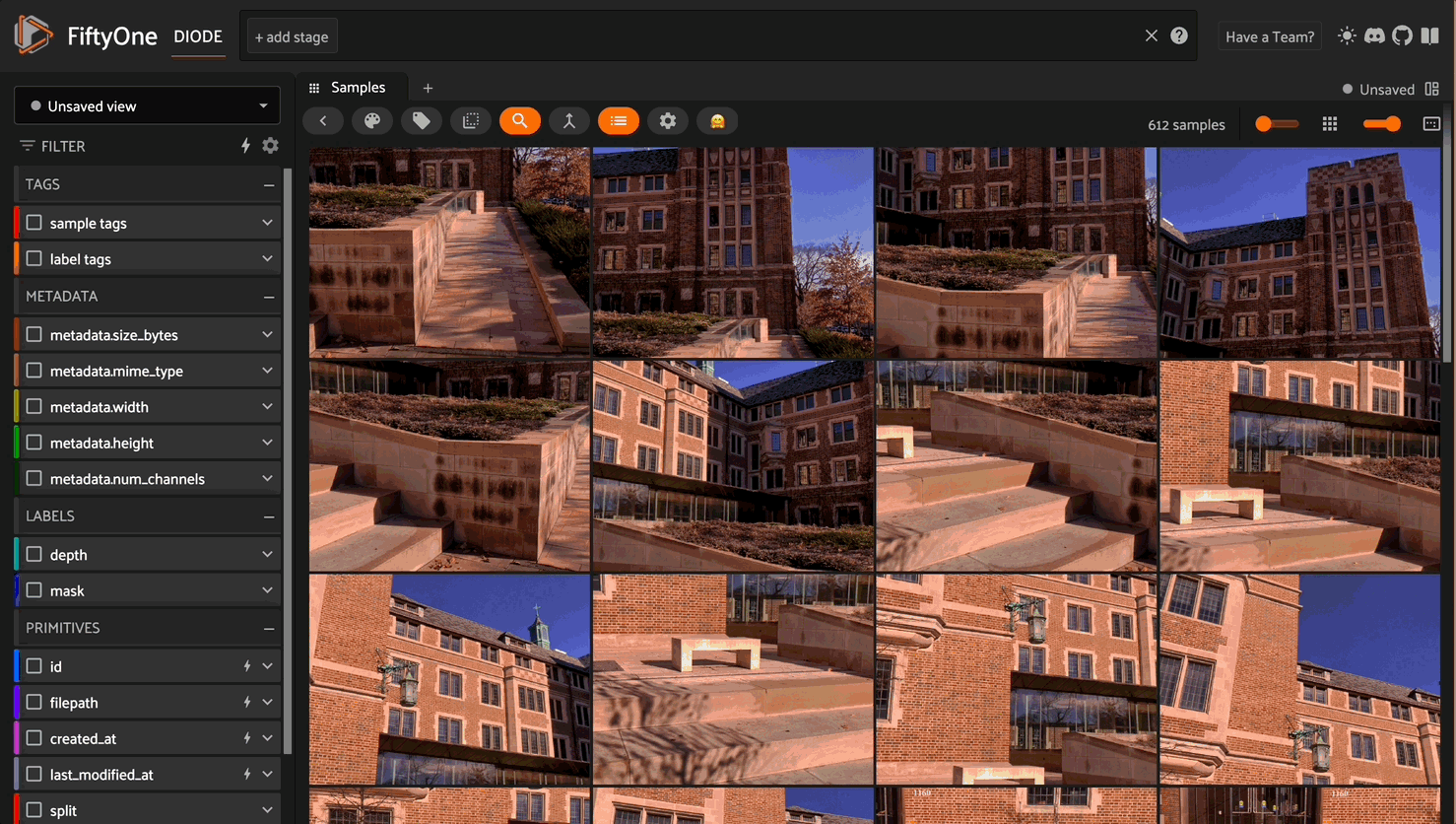1456x824 pixels.
Task: Show the depth label field
Action: coord(34,555)
